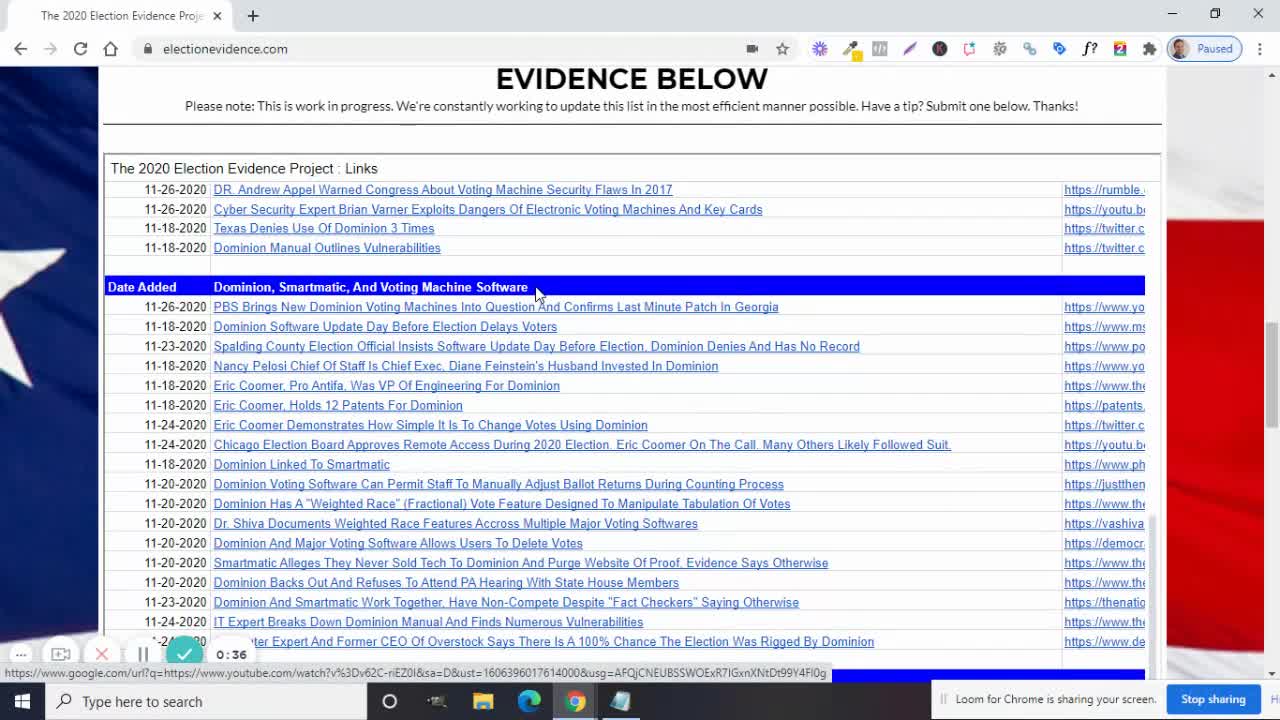
Task: Click the Paused profile button
Action: (x=1204, y=48)
